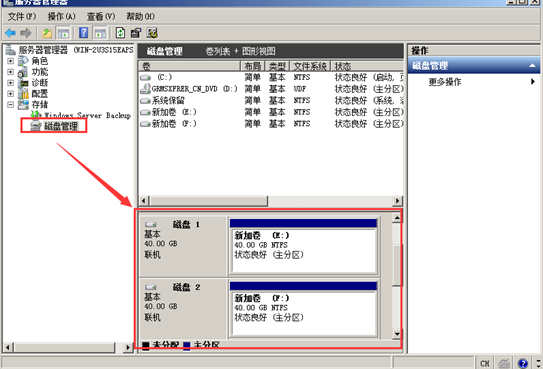
Task: Toggle the Show/Hide Console Tree toolbar icon
Action: (x=63, y=33)
